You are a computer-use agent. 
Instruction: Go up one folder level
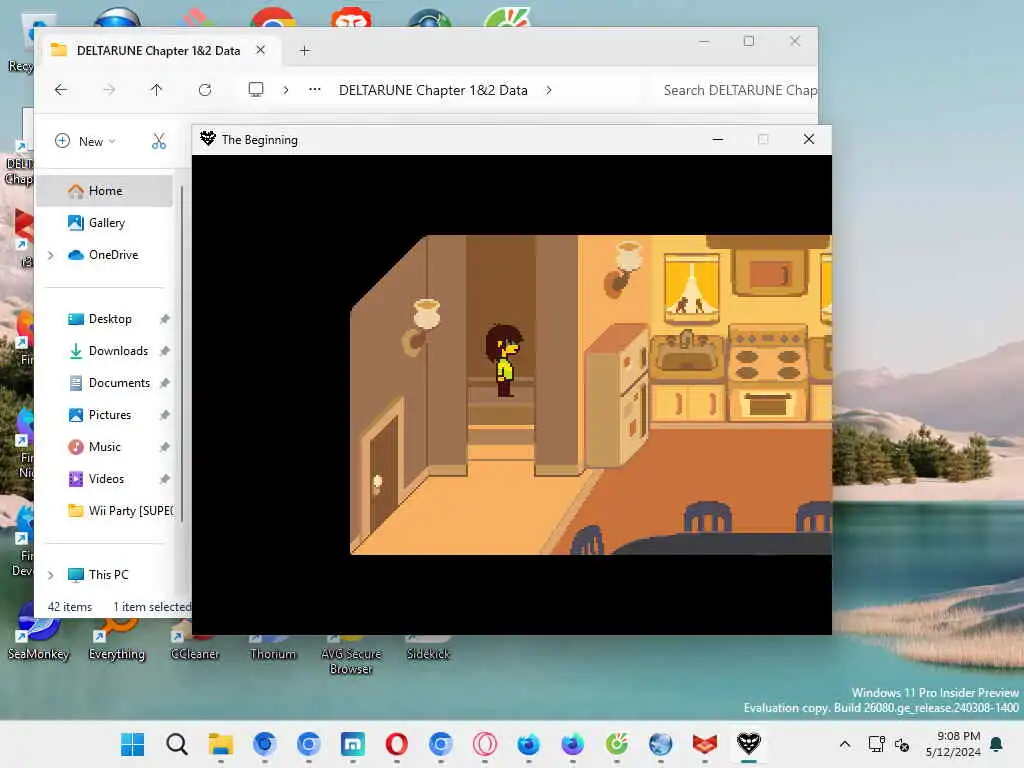tap(156, 89)
